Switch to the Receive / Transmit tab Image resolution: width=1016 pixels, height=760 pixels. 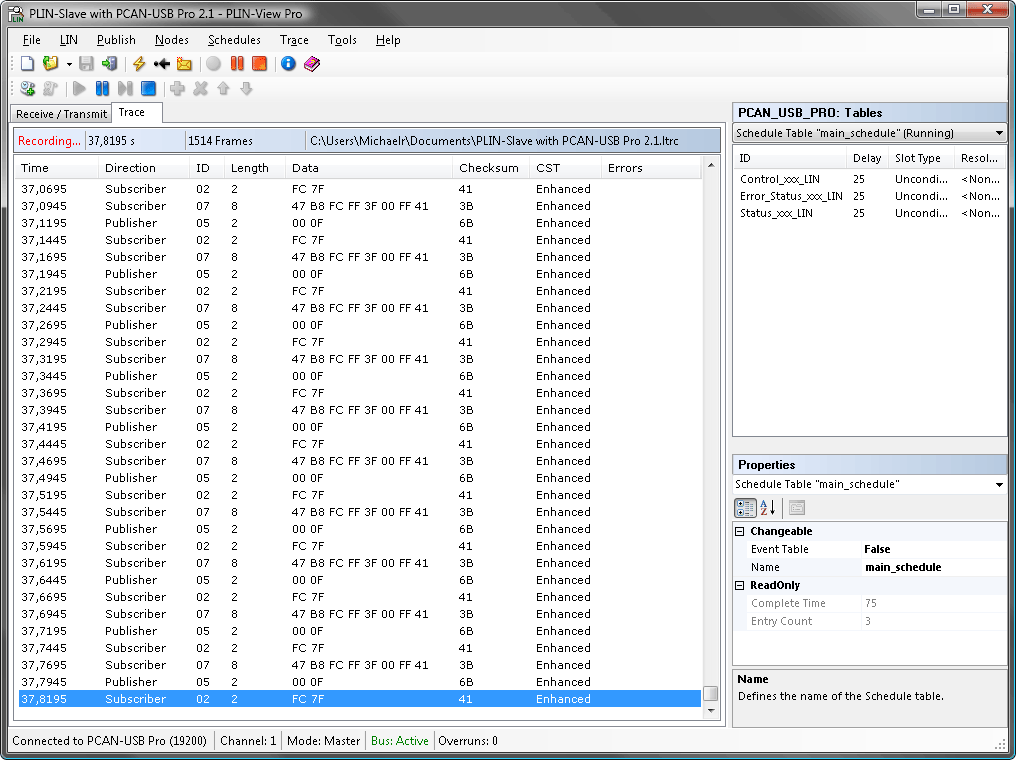click(x=61, y=114)
